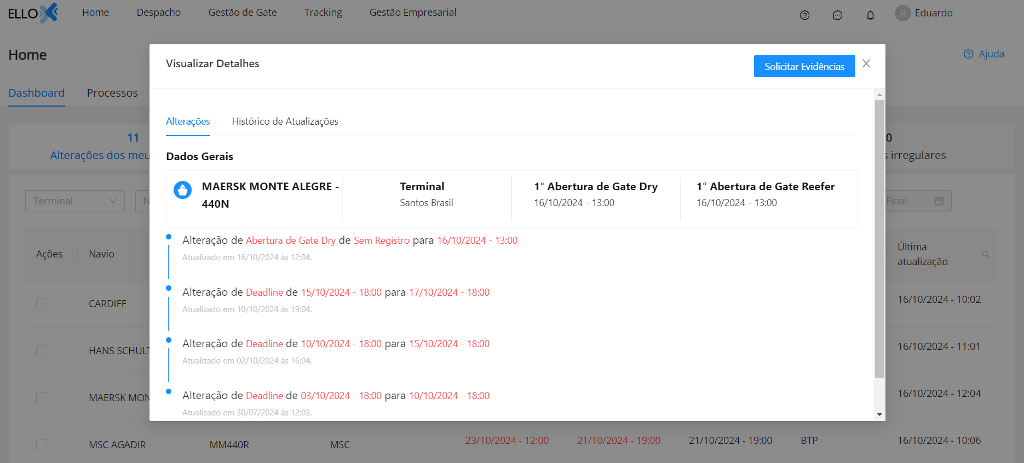Switch to Histórico de Atualizações tab
1024x463 pixels.
click(285, 121)
